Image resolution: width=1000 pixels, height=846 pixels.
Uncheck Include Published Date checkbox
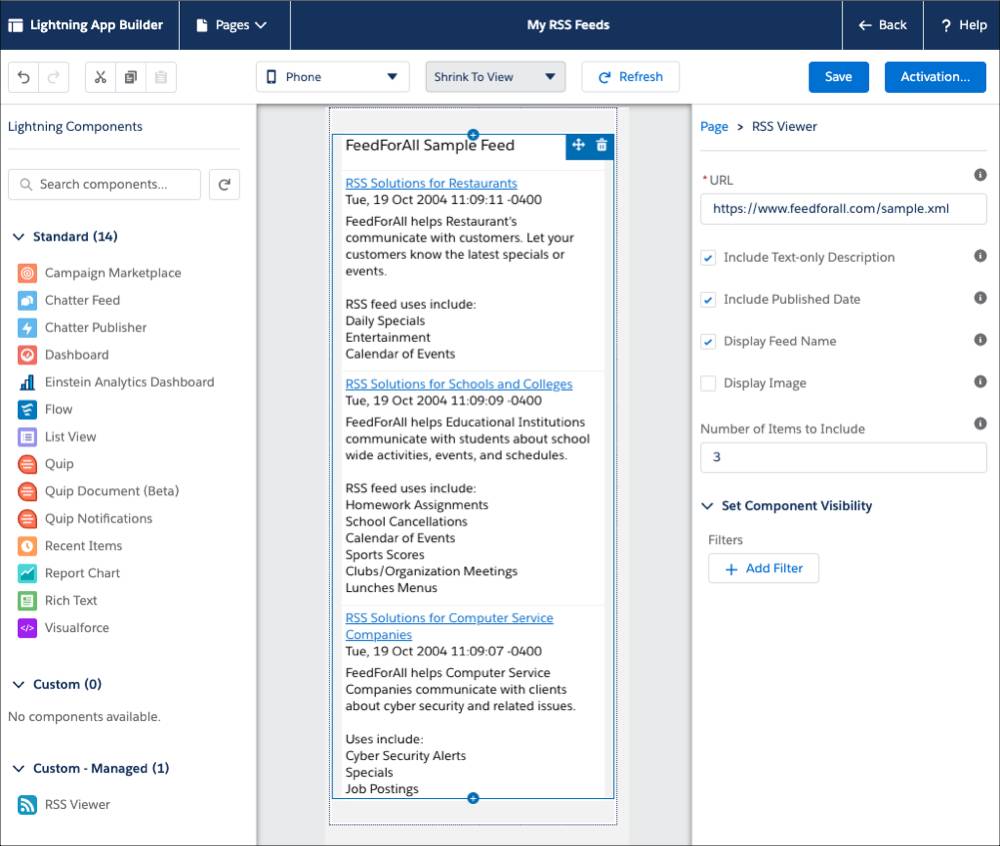tap(708, 300)
